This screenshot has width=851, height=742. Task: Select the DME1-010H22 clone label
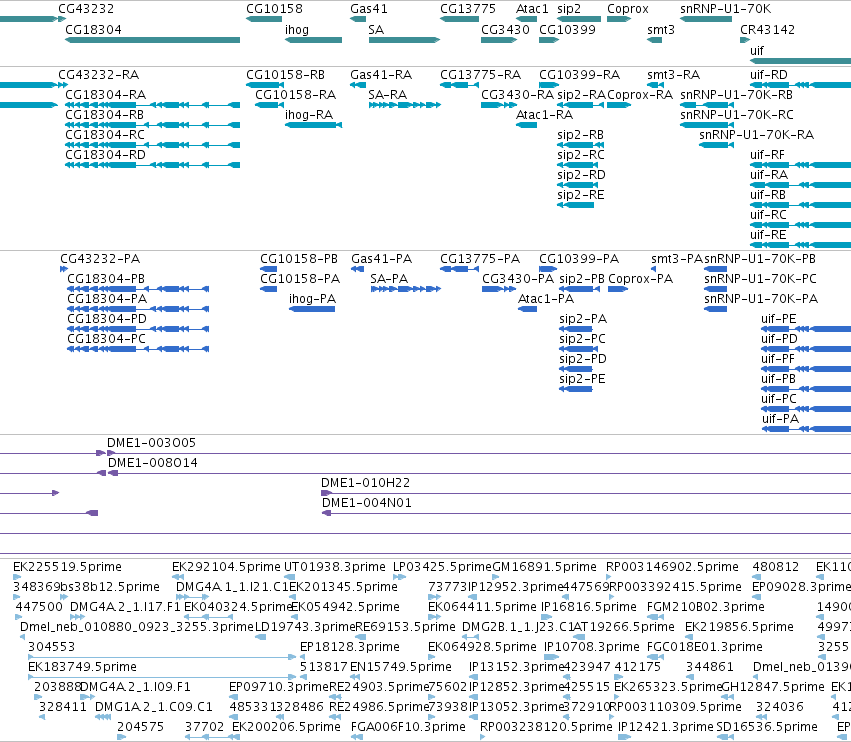[365, 483]
